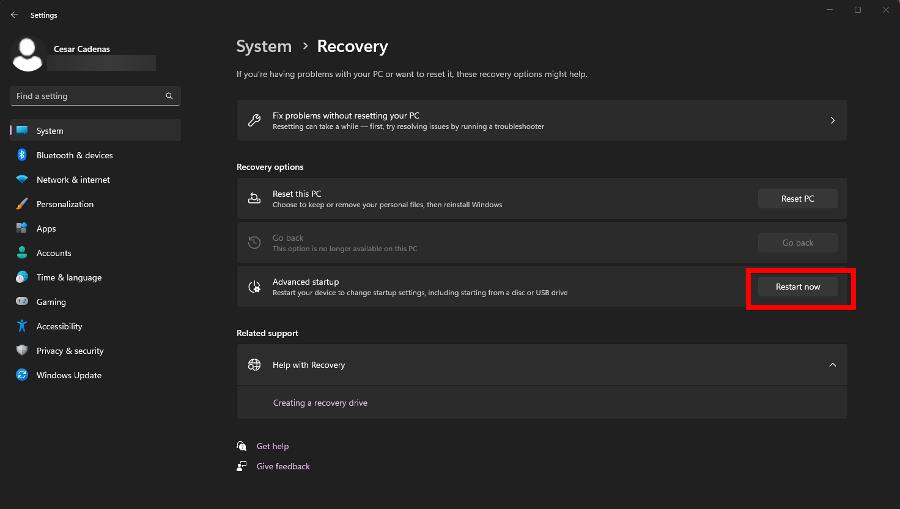This screenshot has width=900, height=509.
Task: Click the Accessibility figure icon
Action: (22, 326)
